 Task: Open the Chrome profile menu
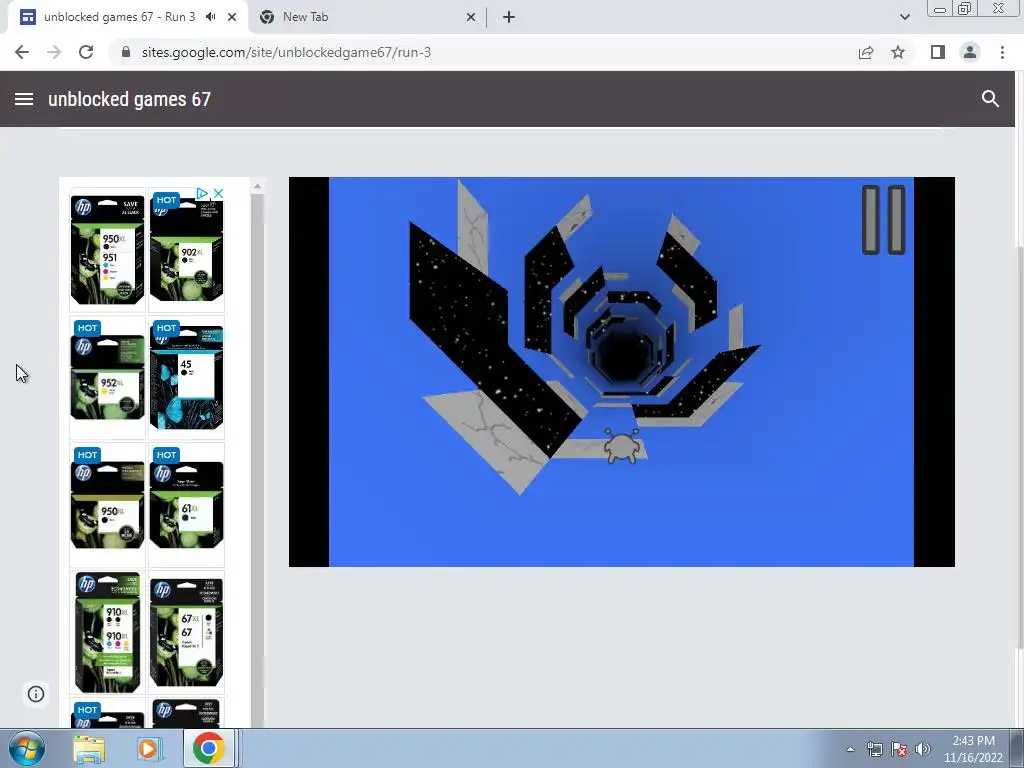coord(970,52)
